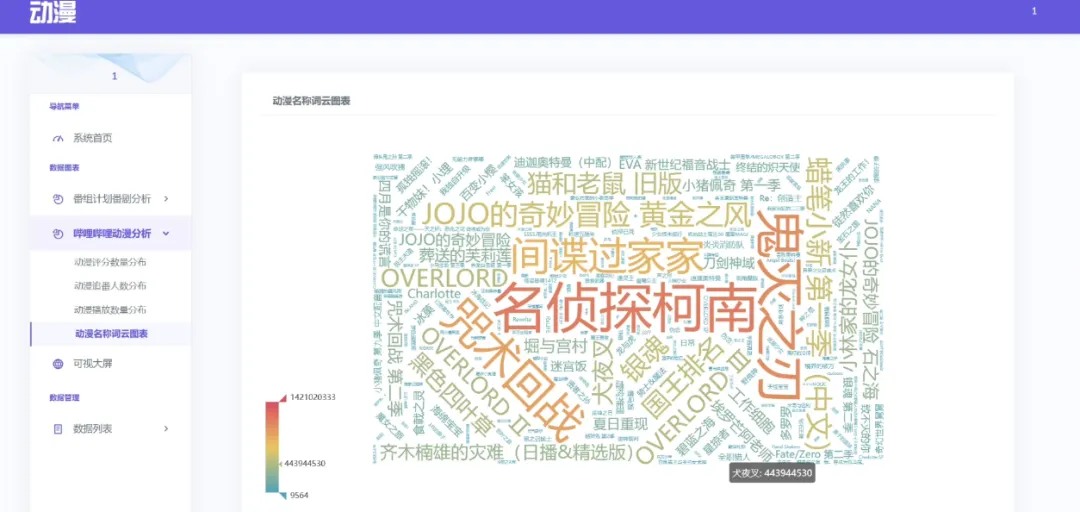1080x512 pixels.
Task: Open the 番组计划番剧分析 menu
Action: (x=110, y=199)
